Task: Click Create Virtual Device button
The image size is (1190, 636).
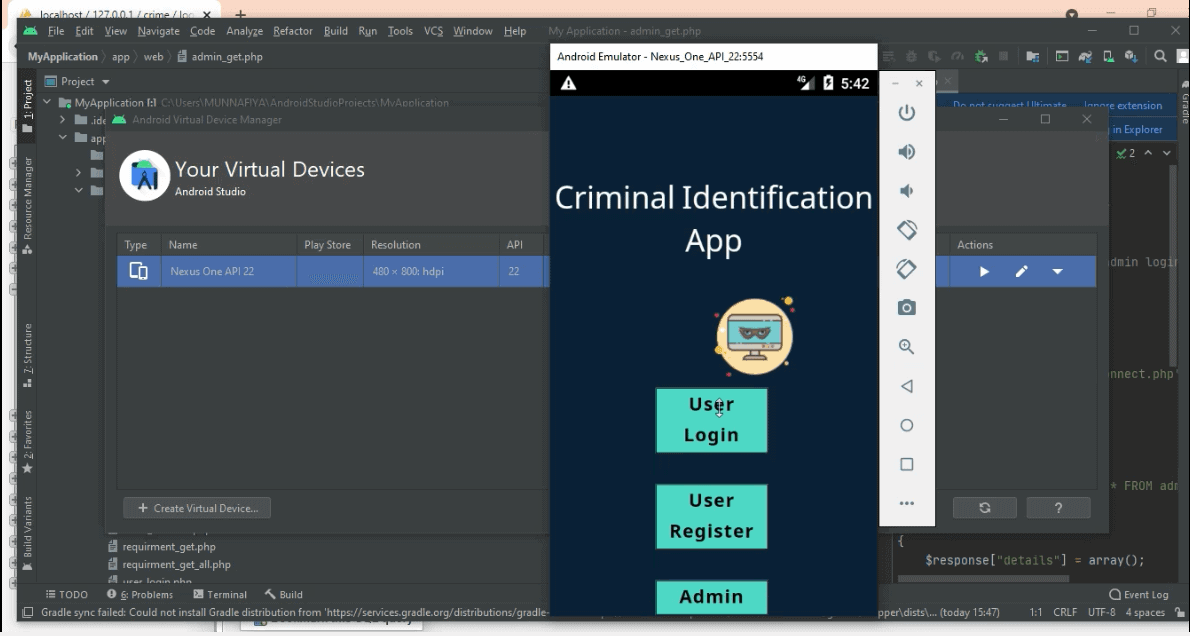Action: (x=197, y=508)
